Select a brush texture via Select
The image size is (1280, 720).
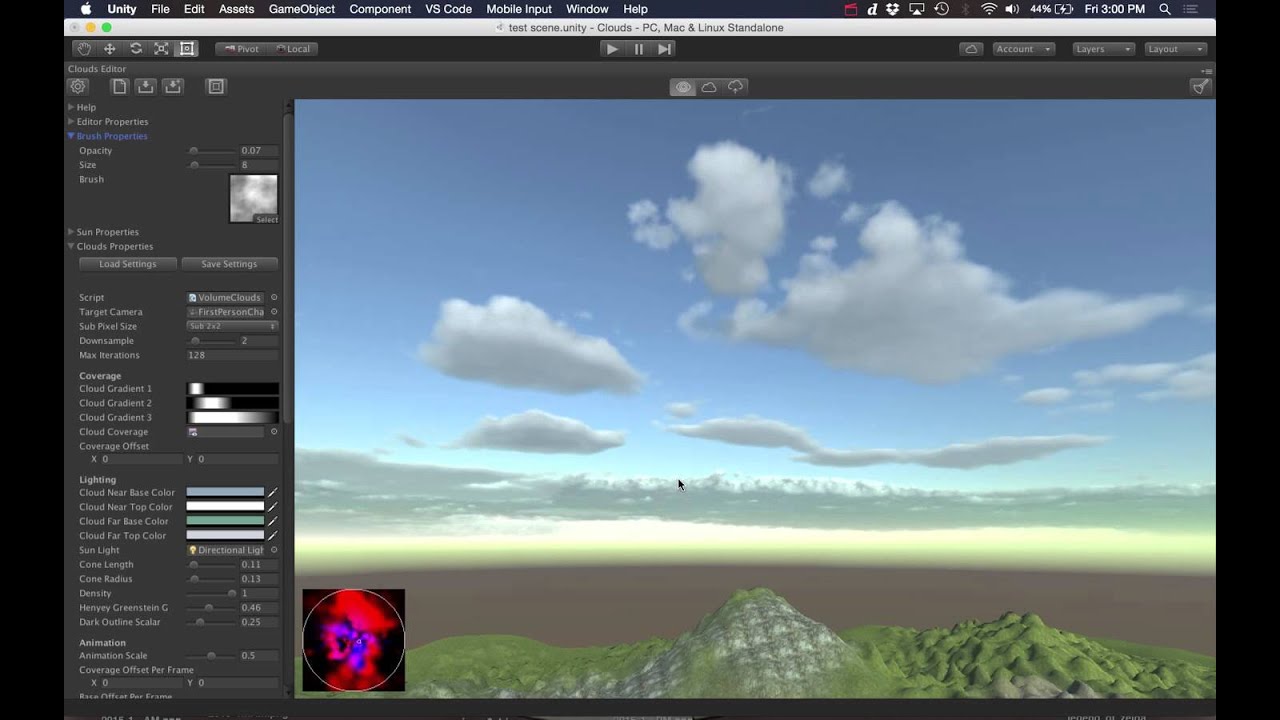[267, 219]
